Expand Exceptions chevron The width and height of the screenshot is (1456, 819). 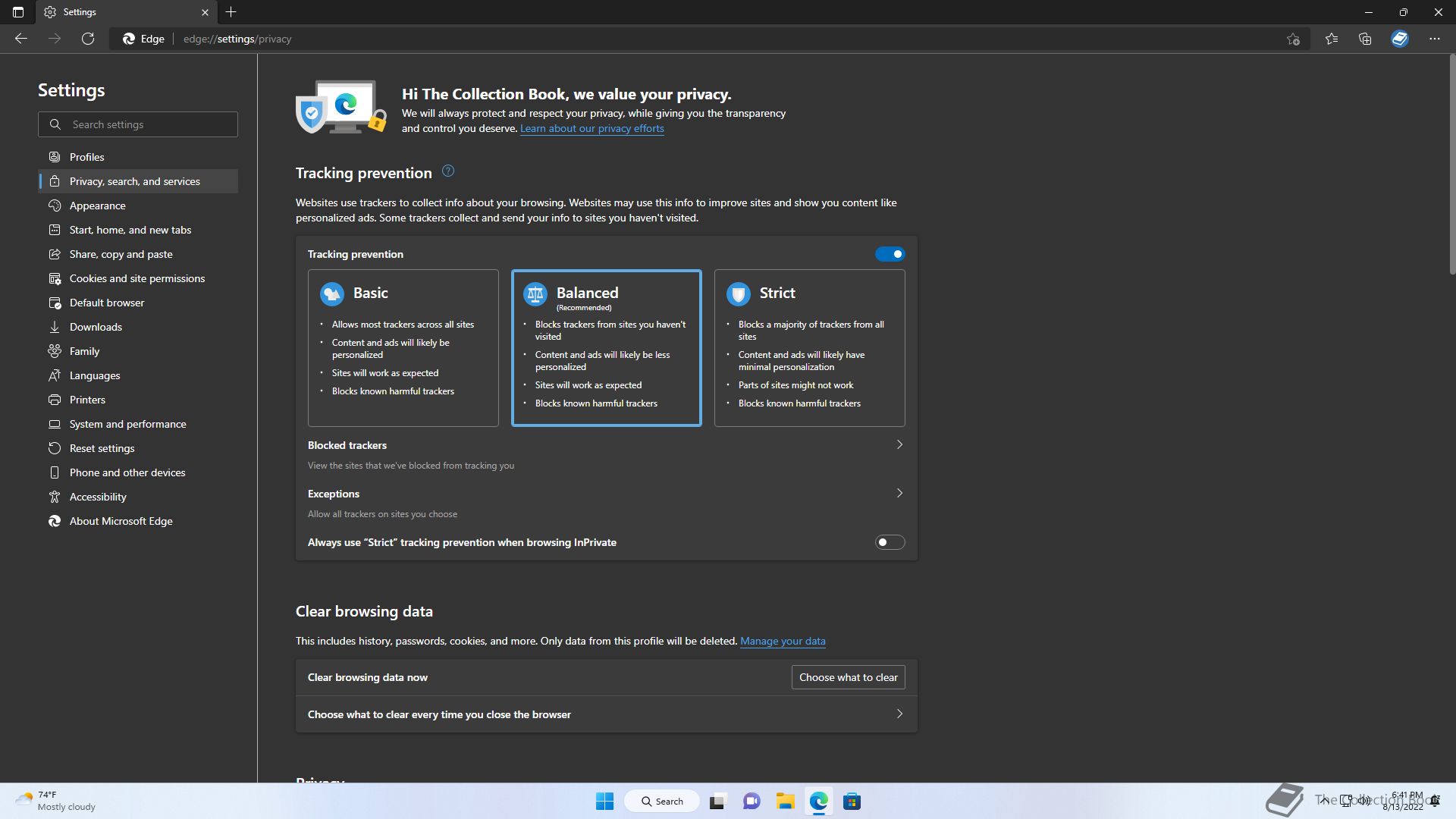tap(899, 494)
